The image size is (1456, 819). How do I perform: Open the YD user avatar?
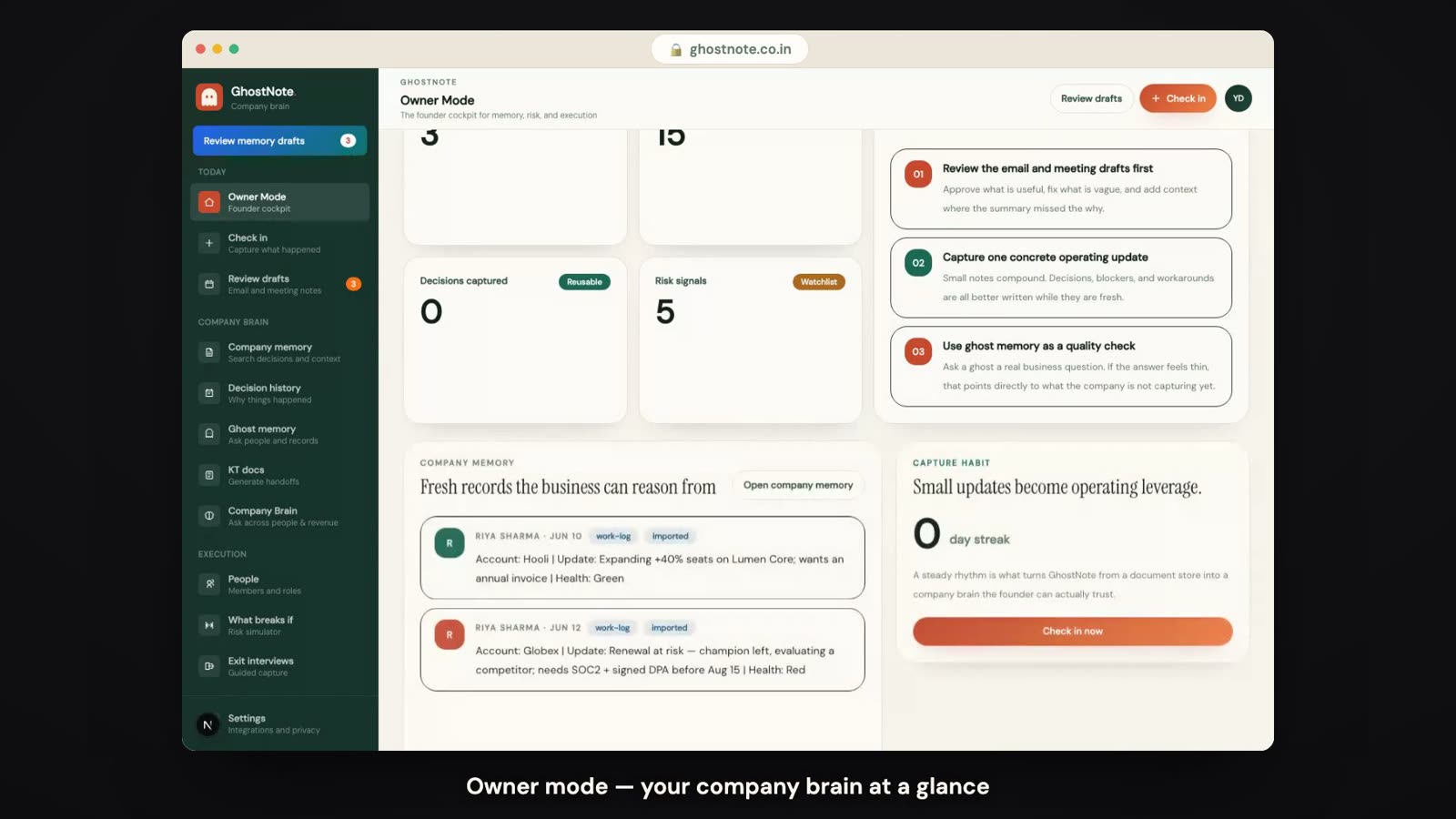tap(1239, 98)
